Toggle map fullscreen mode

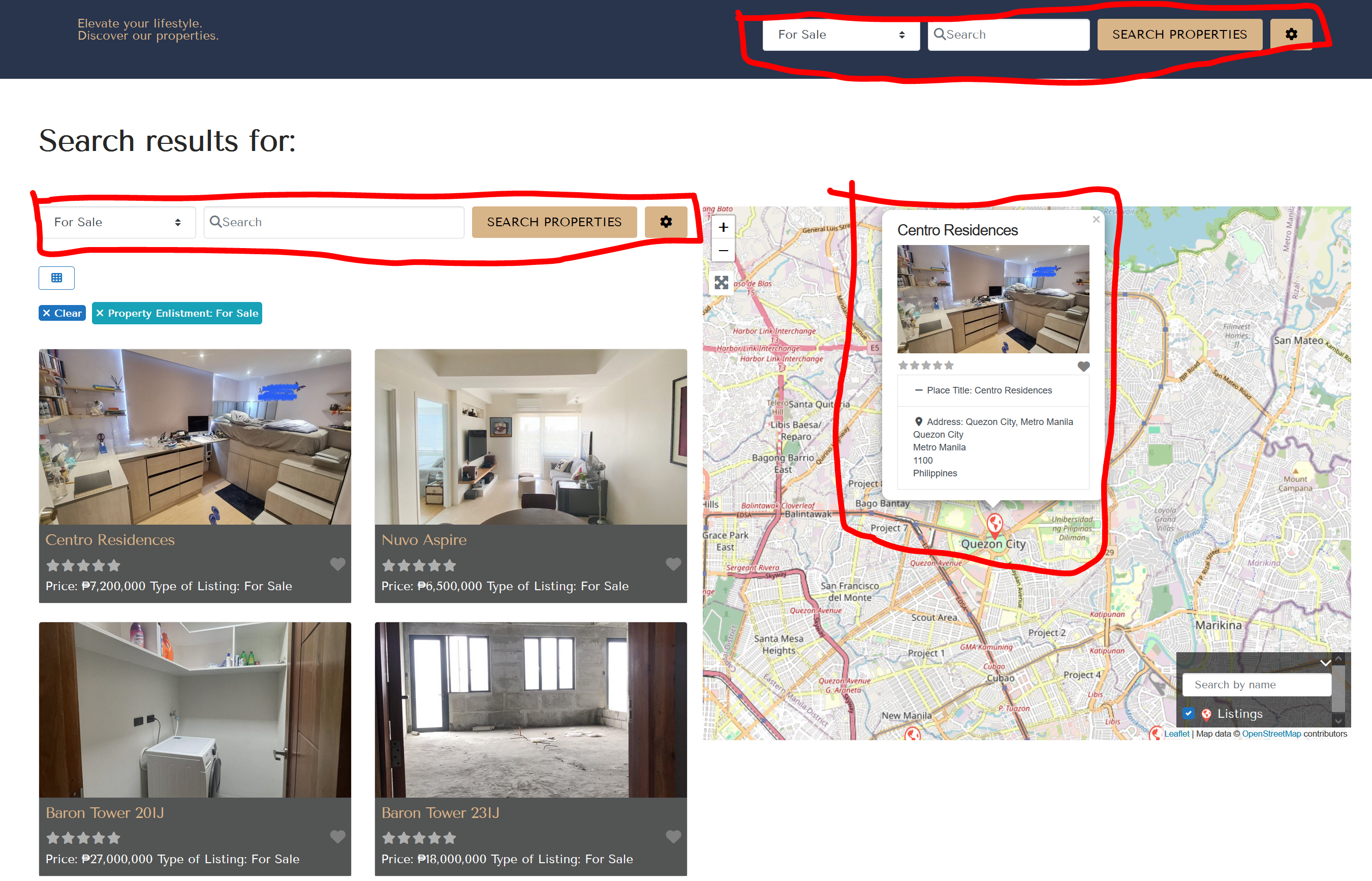pos(722,283)
